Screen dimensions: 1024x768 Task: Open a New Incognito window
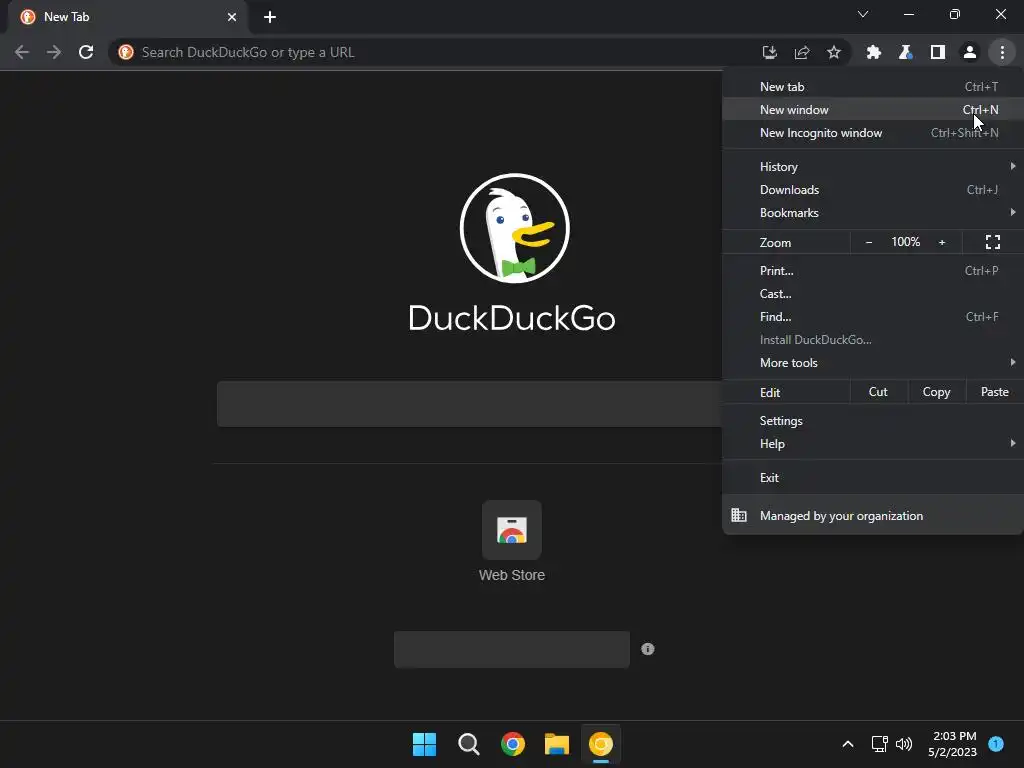tap(872, 133)
